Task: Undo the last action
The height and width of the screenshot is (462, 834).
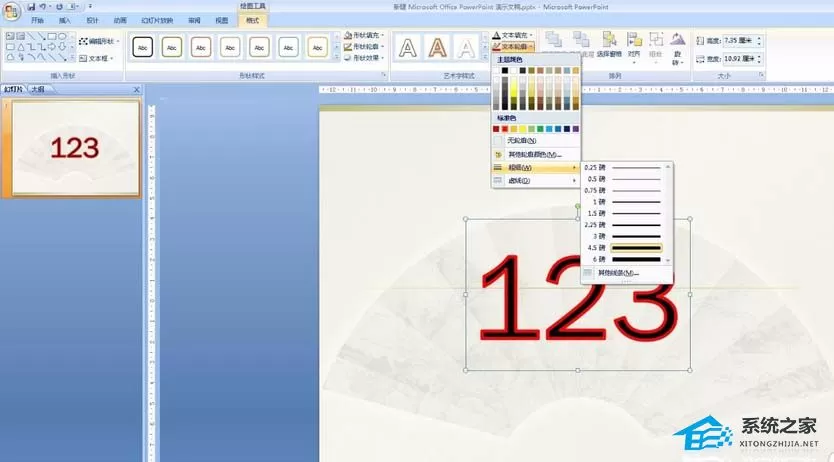Action: pos(43,7)
